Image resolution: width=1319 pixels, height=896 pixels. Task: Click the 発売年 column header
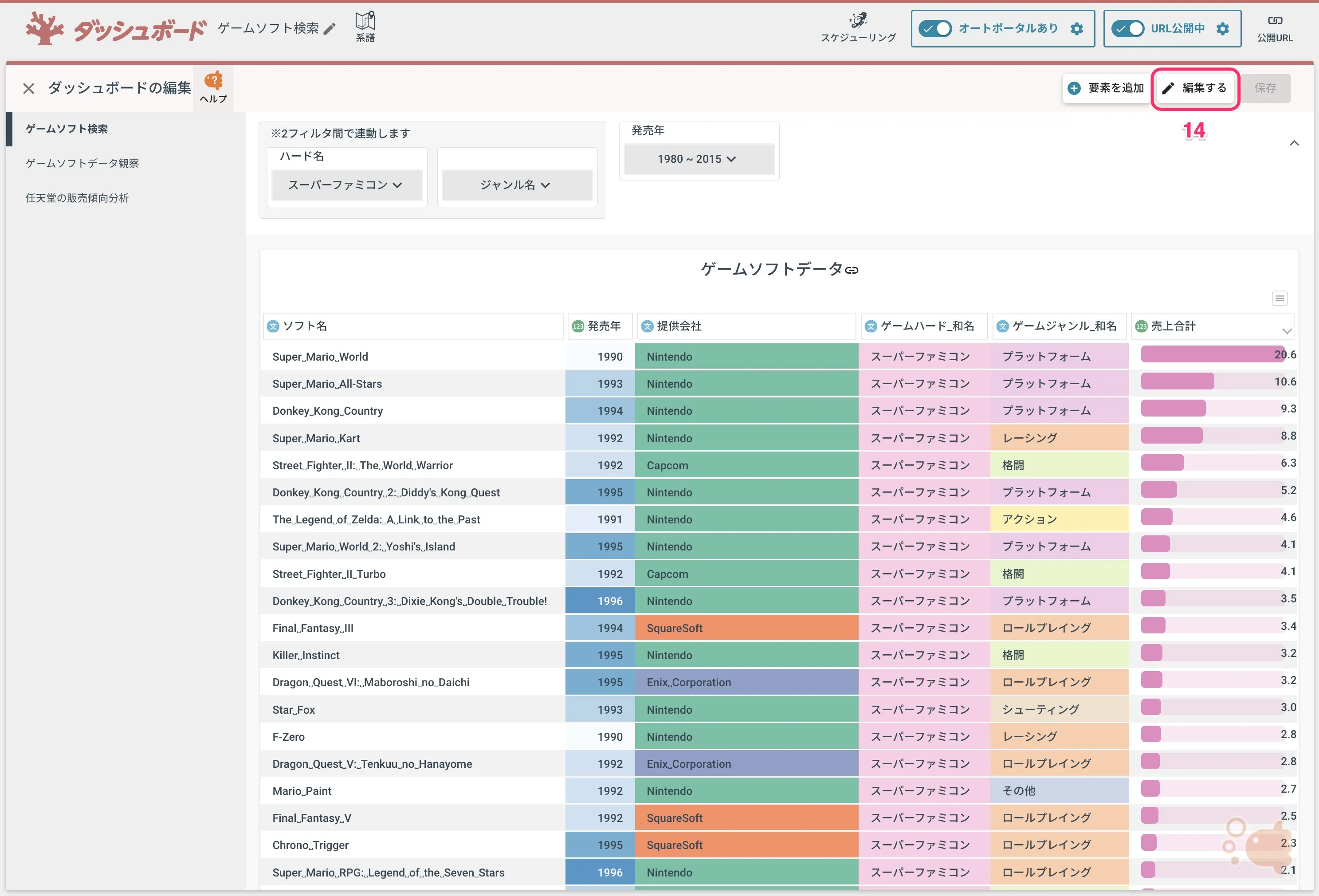(600, 326)
